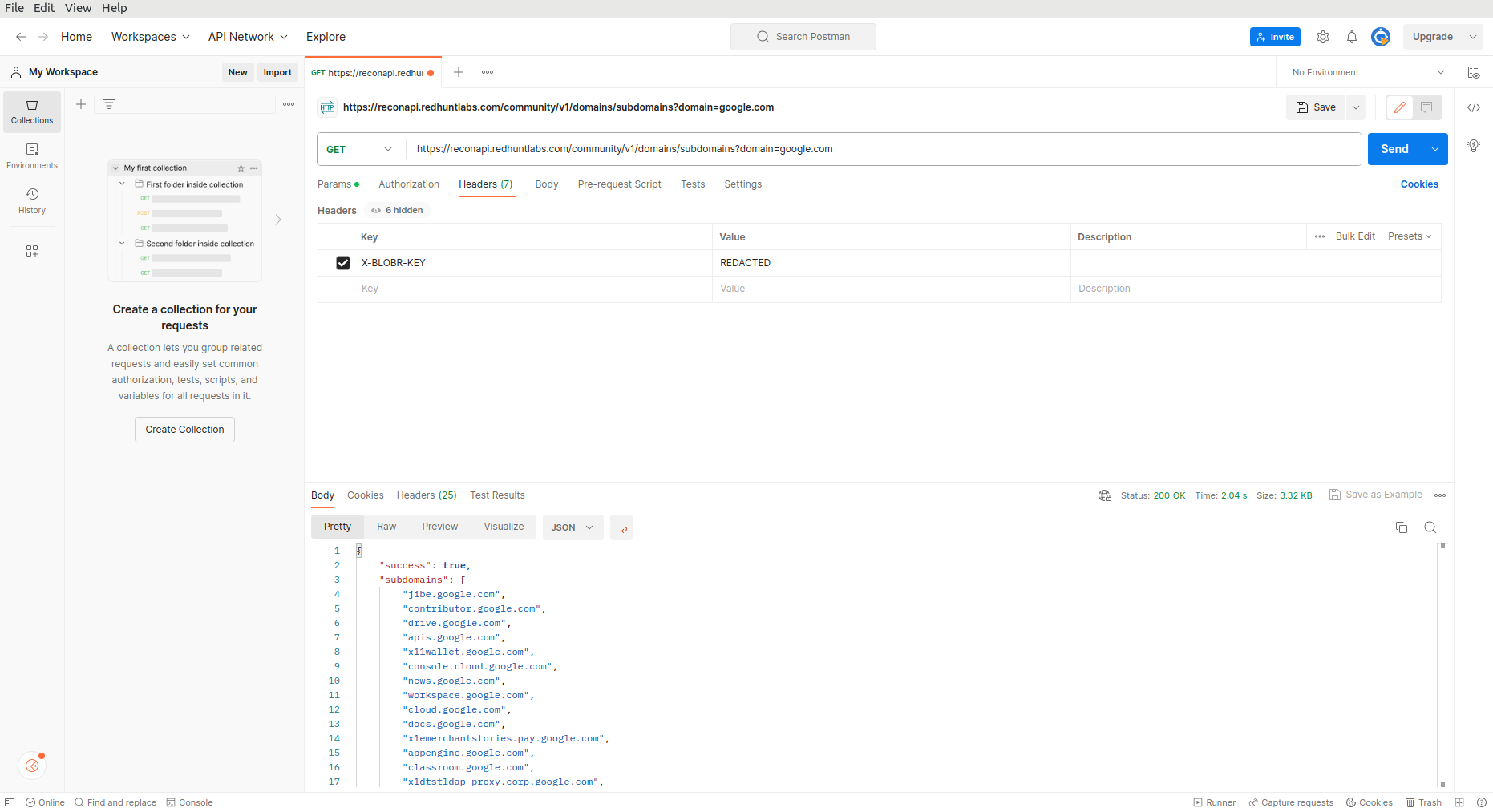Viewport: 1493px width, 812px height.
Task: Add a new request tab
Action: click(459, 72)
